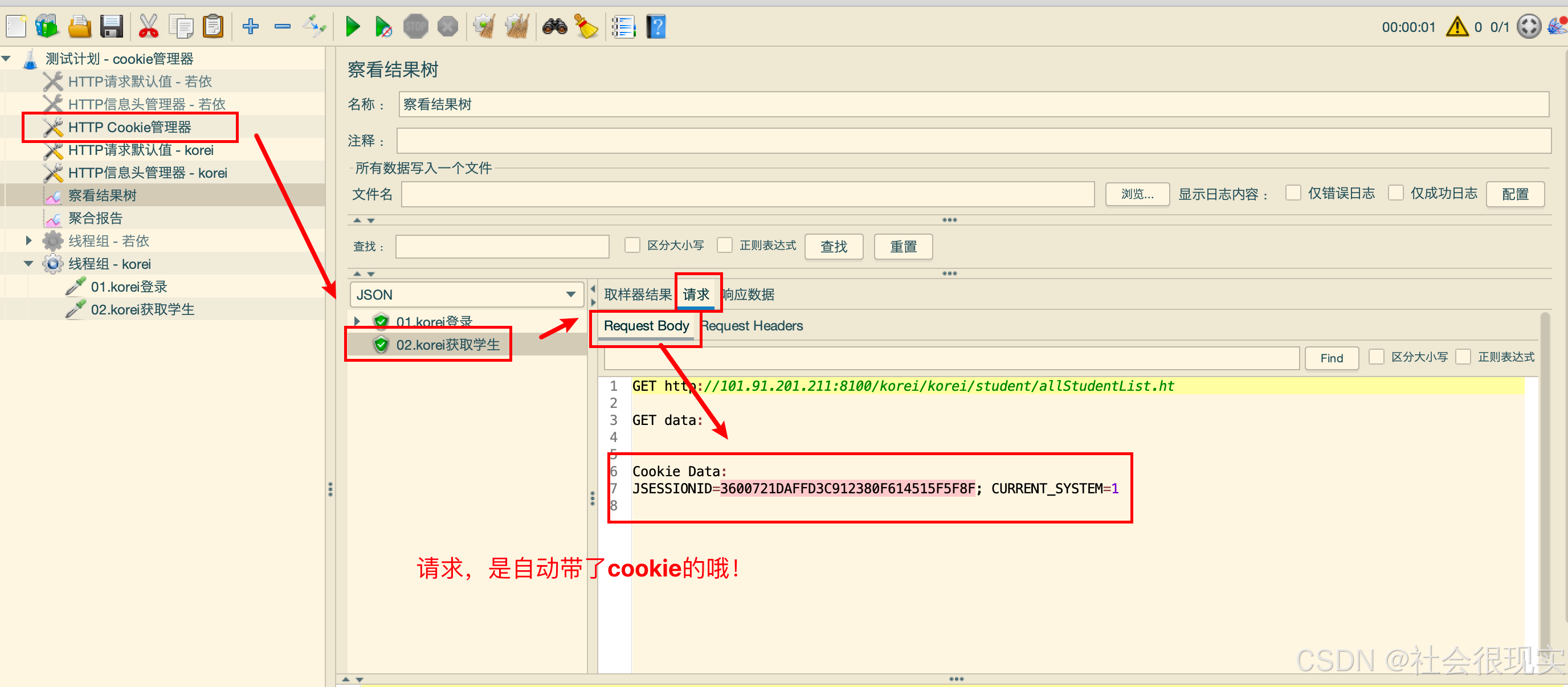Click the binoculars Search icon
The height and width of the screenshot is (687, 1568).
click(554, 27)
